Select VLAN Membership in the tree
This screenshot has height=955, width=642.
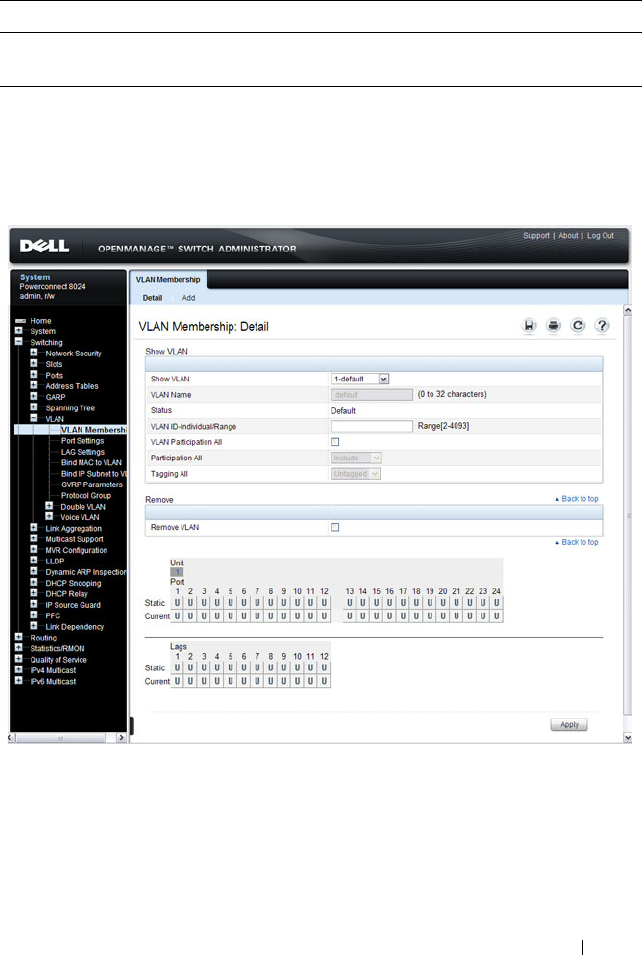click(x=93, y=430)
